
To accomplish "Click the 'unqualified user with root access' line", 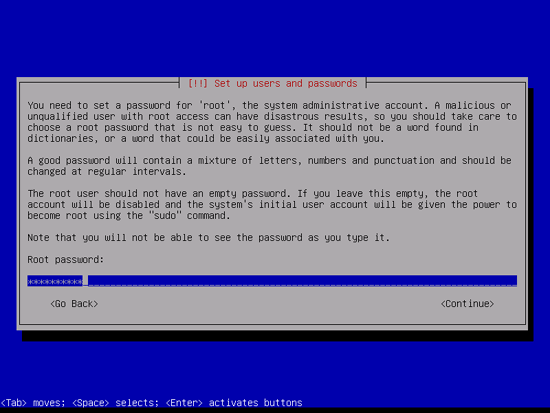I will [272, 116].
